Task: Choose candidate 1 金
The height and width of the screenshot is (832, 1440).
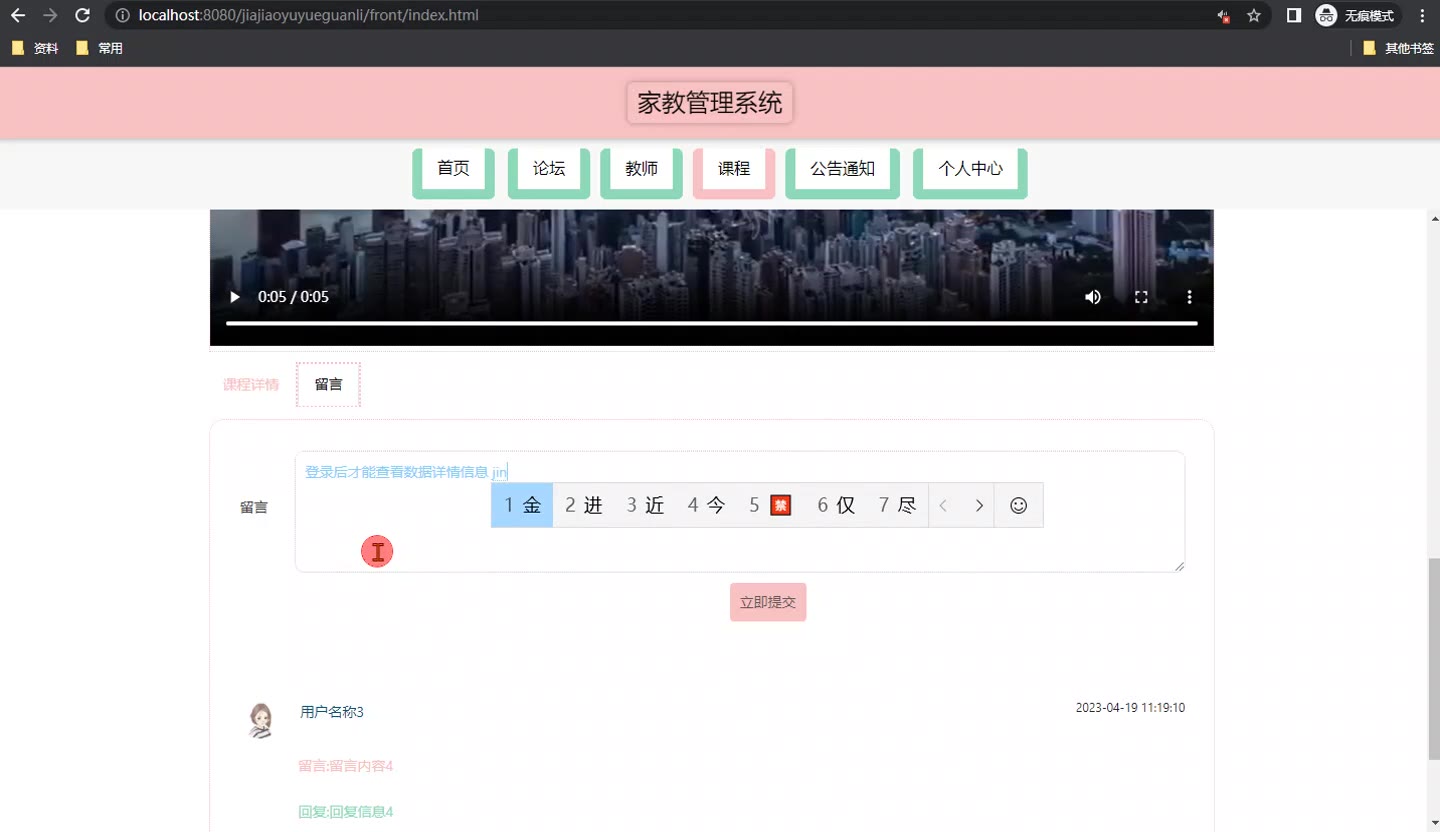Action: tap(522, 505)
